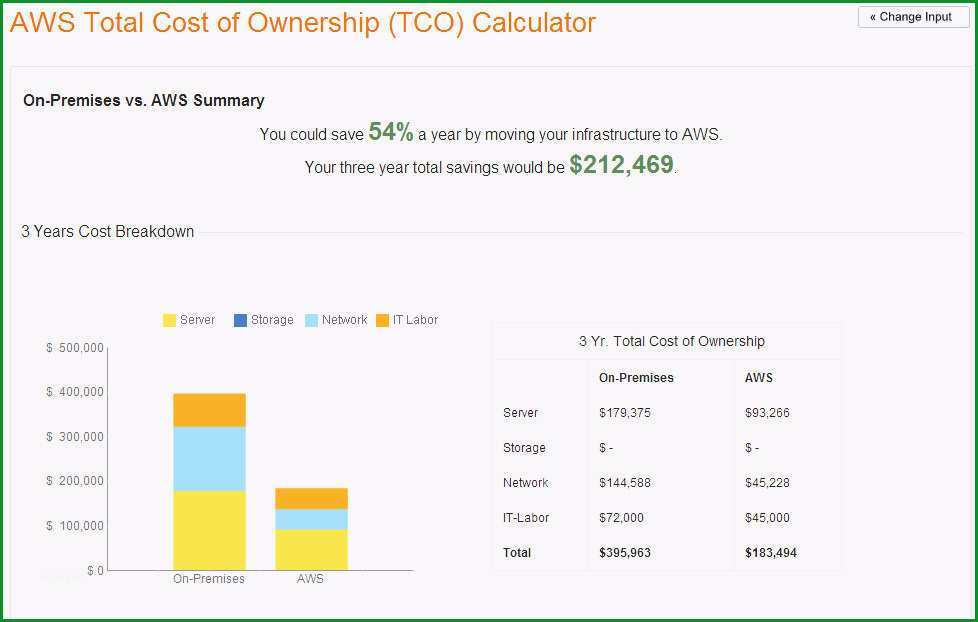This screenshot has height=622, width=978.
Task: Click the $ 500,000 y-axis label
Action: click(75, 347)
